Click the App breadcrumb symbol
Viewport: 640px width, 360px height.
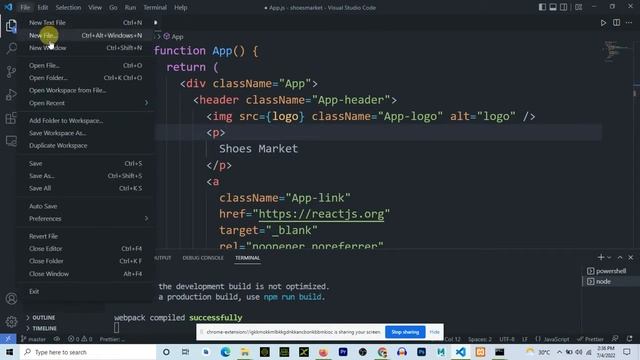pyautogui.click(x=173, y=37)
